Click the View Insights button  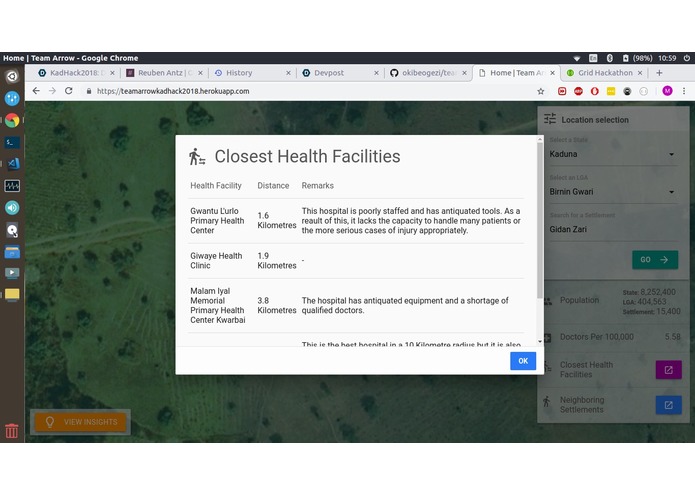click(x=81, y=422)
